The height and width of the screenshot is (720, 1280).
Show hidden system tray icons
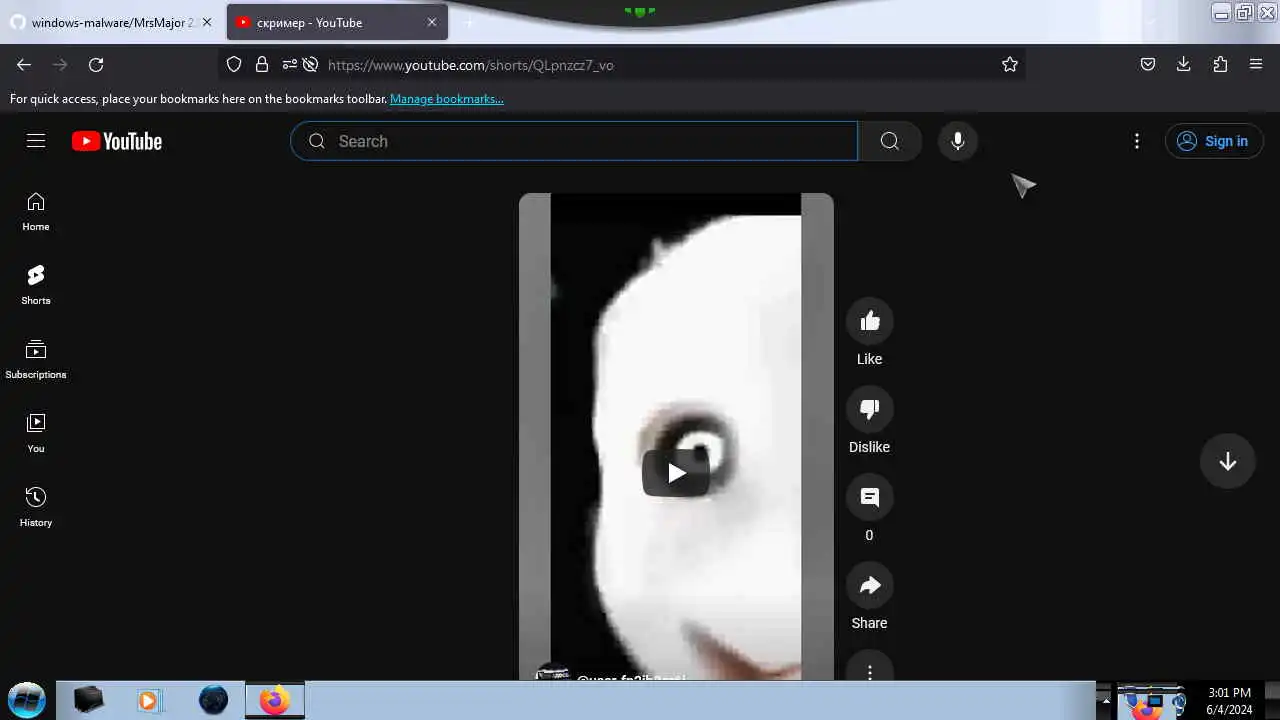(x=1104, y=700)
